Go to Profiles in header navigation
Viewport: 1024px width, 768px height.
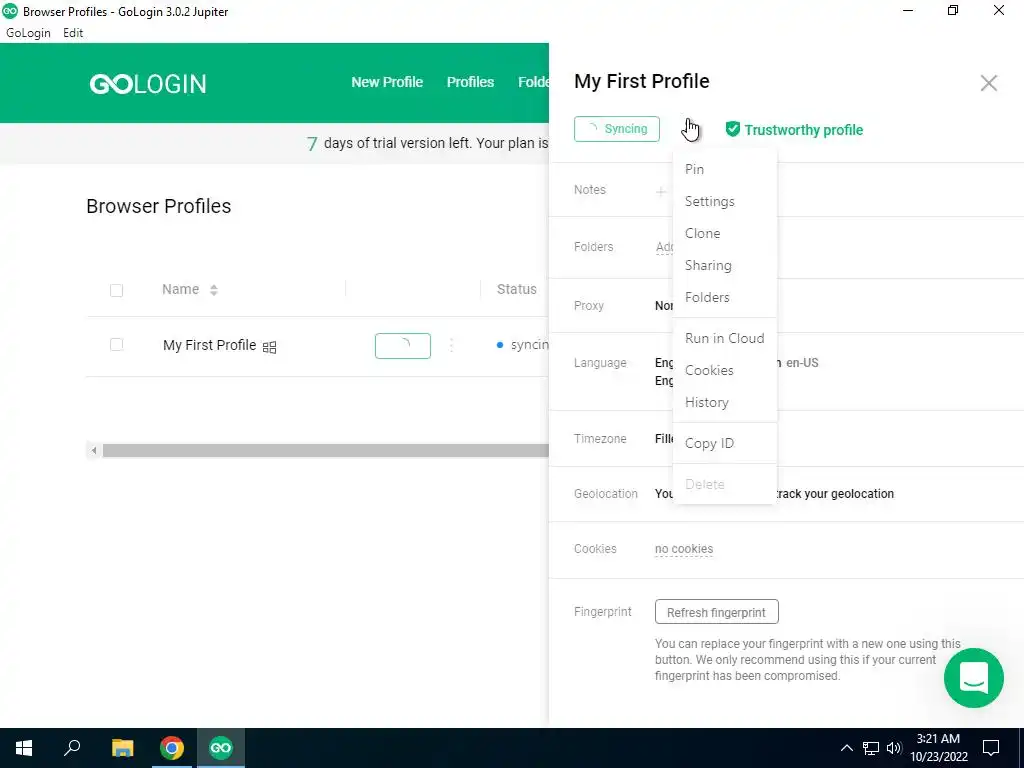470,82
